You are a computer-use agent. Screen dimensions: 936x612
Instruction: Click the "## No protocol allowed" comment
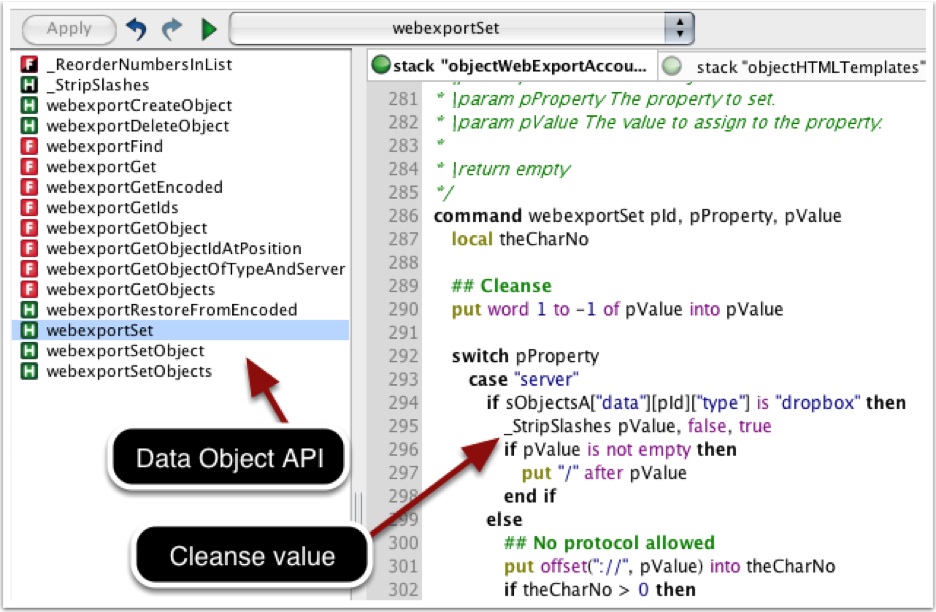[x=609, y=543]
